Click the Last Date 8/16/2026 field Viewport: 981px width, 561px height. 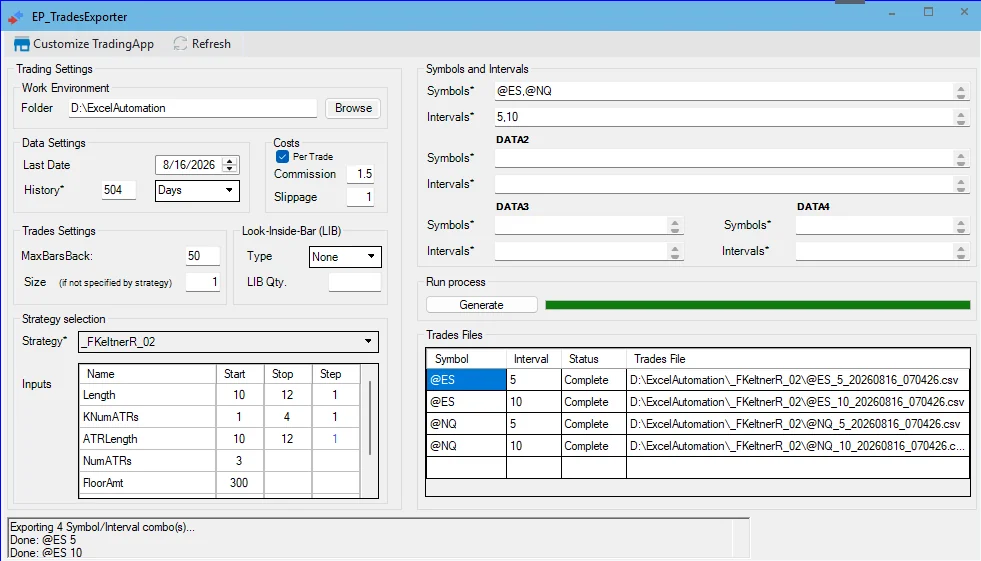[189, 165]
